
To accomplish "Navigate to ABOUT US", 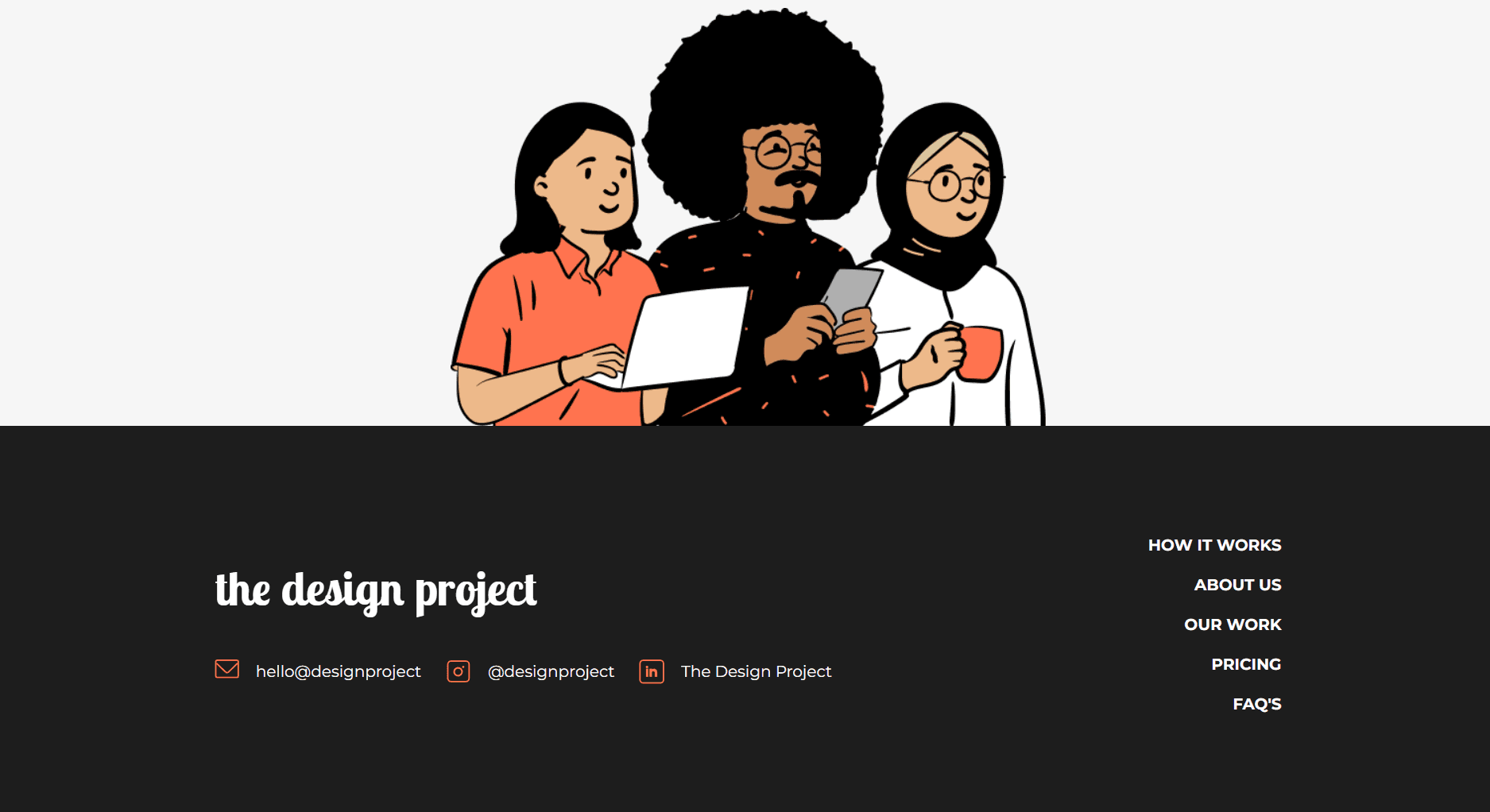I will click(1238, 585).
